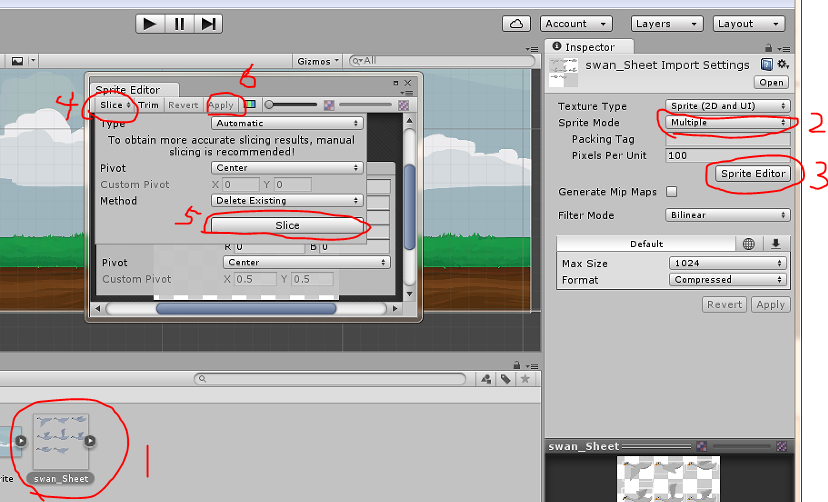Image resolution: width=828 pixels, height=502 pixels.
Task: Click the Sprite Editor mip level checker icon
Action: tap(403, 105)
